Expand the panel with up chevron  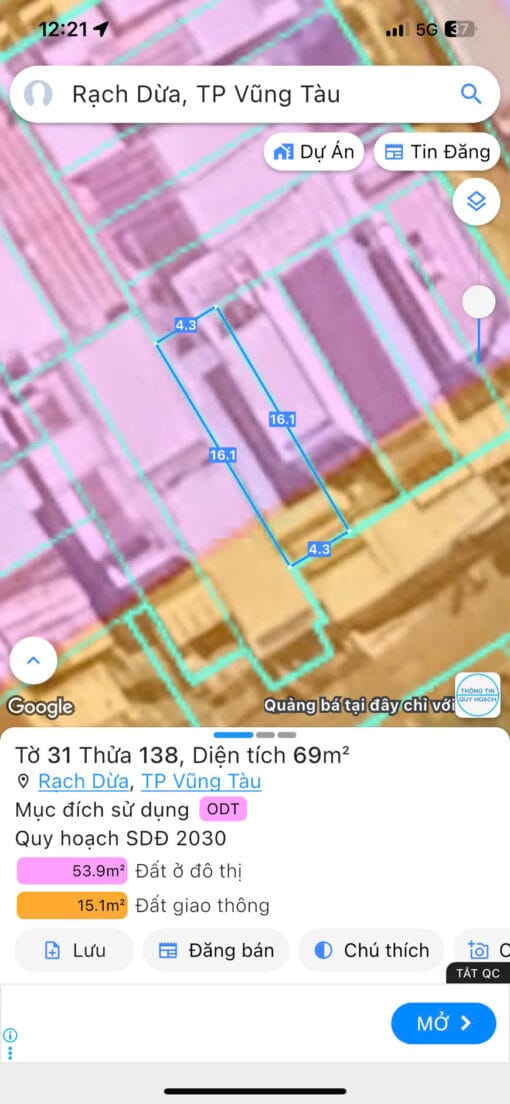click(x=33, y=660)
